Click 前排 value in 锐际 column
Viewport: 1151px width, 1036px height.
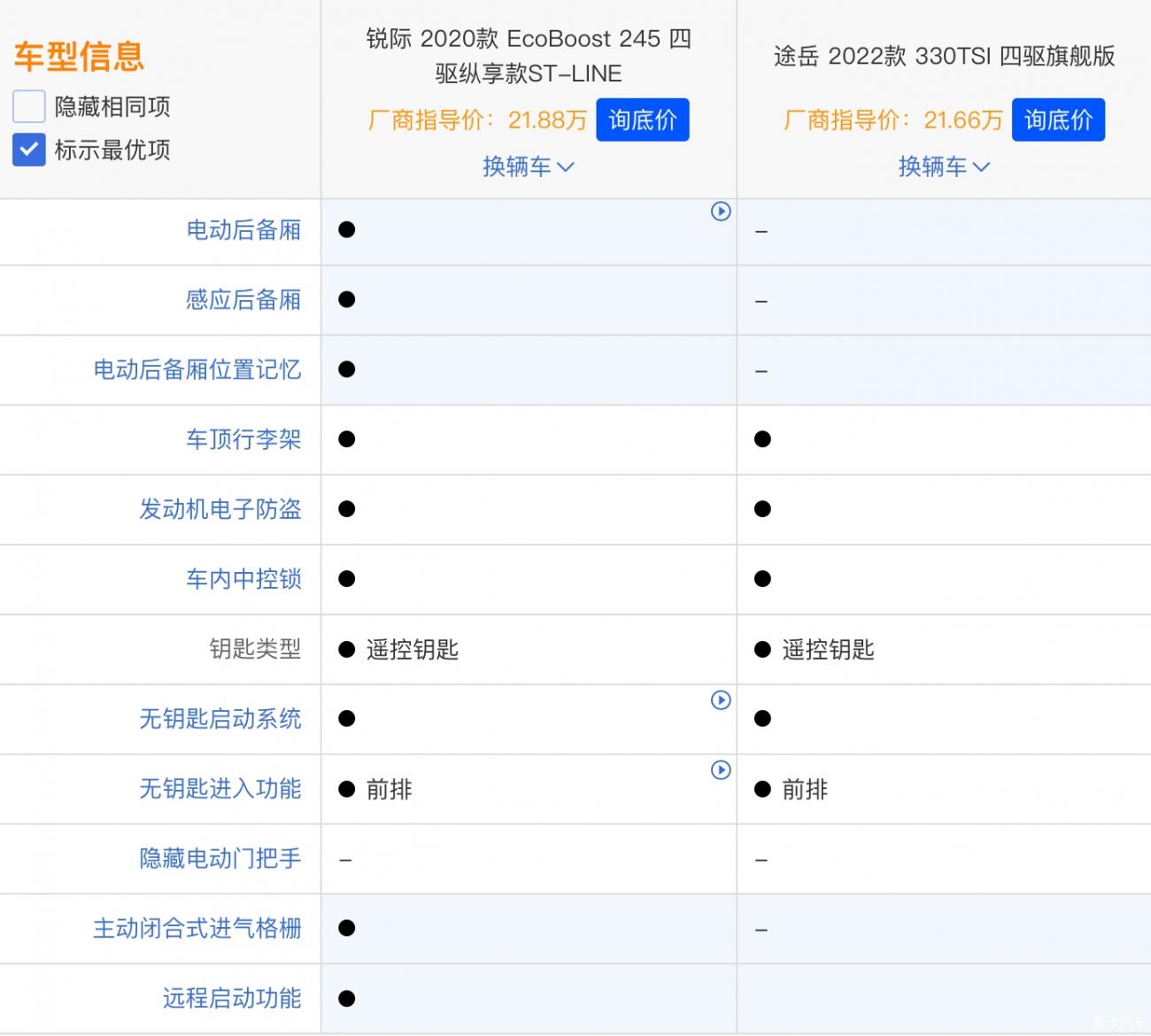pos(390,790)
